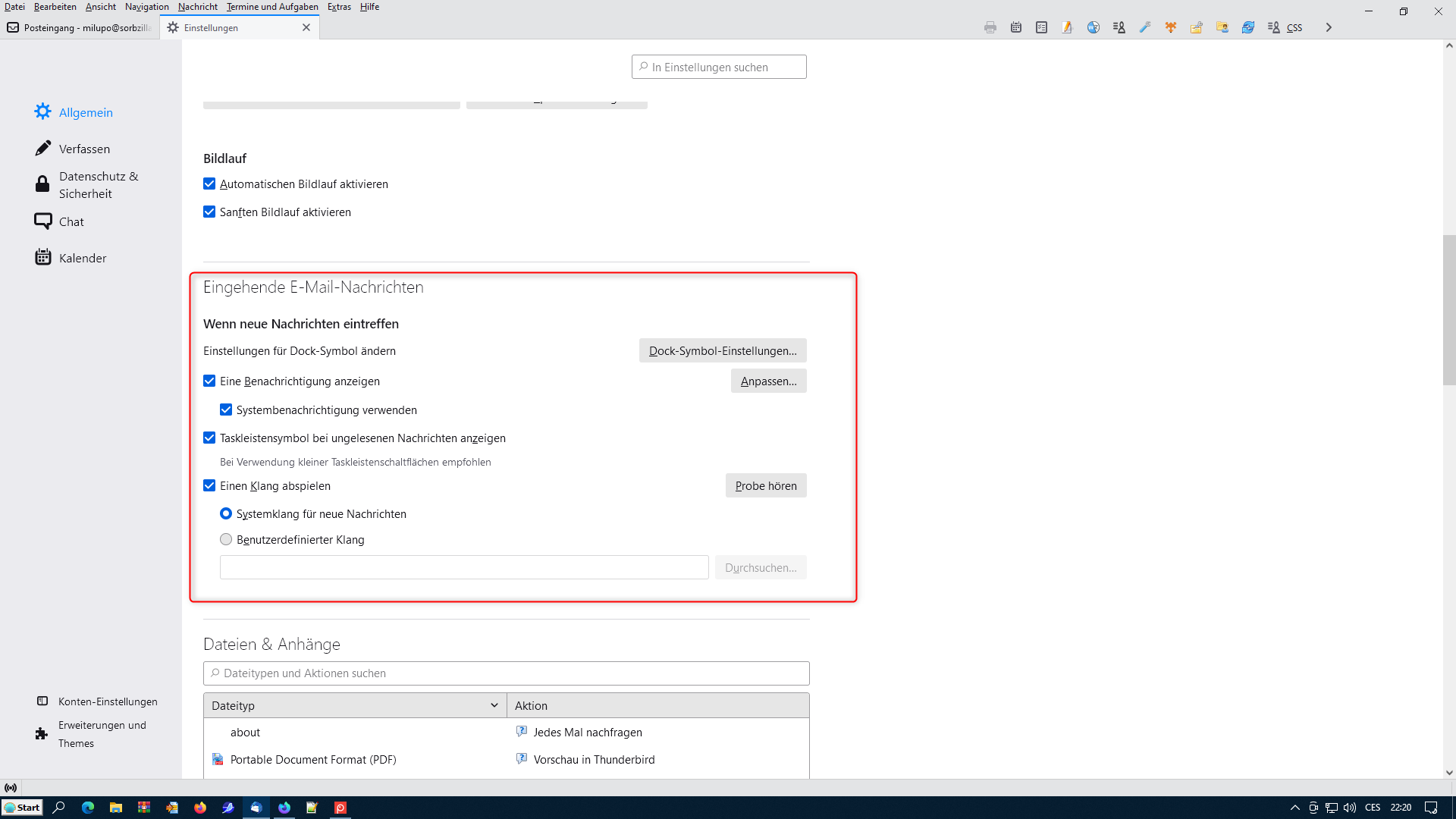
Task: Focus the In Einstellungen suchen field
Action: coord(719,67)
